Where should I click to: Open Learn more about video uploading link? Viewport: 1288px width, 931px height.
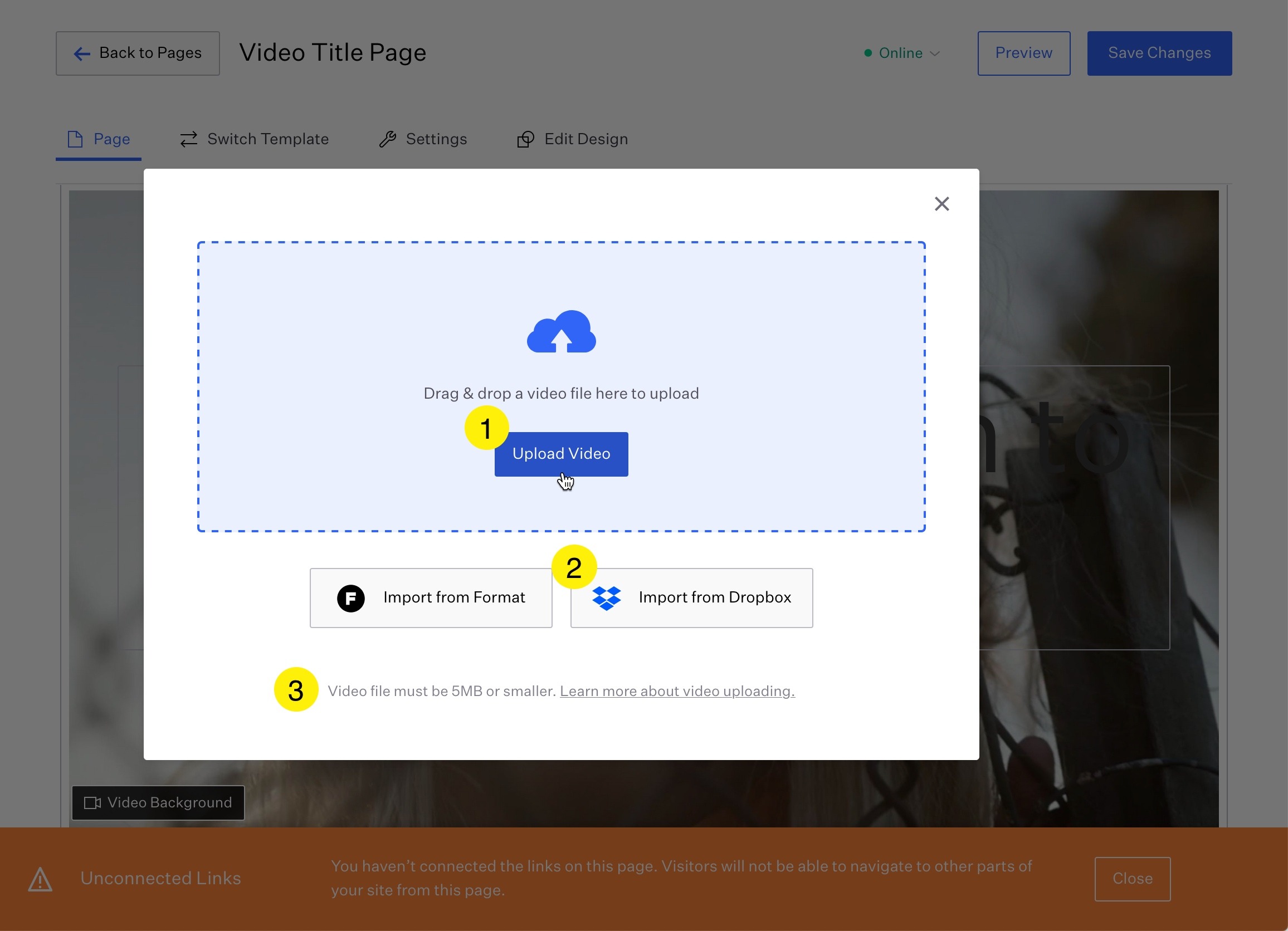[x=677, y=691]
